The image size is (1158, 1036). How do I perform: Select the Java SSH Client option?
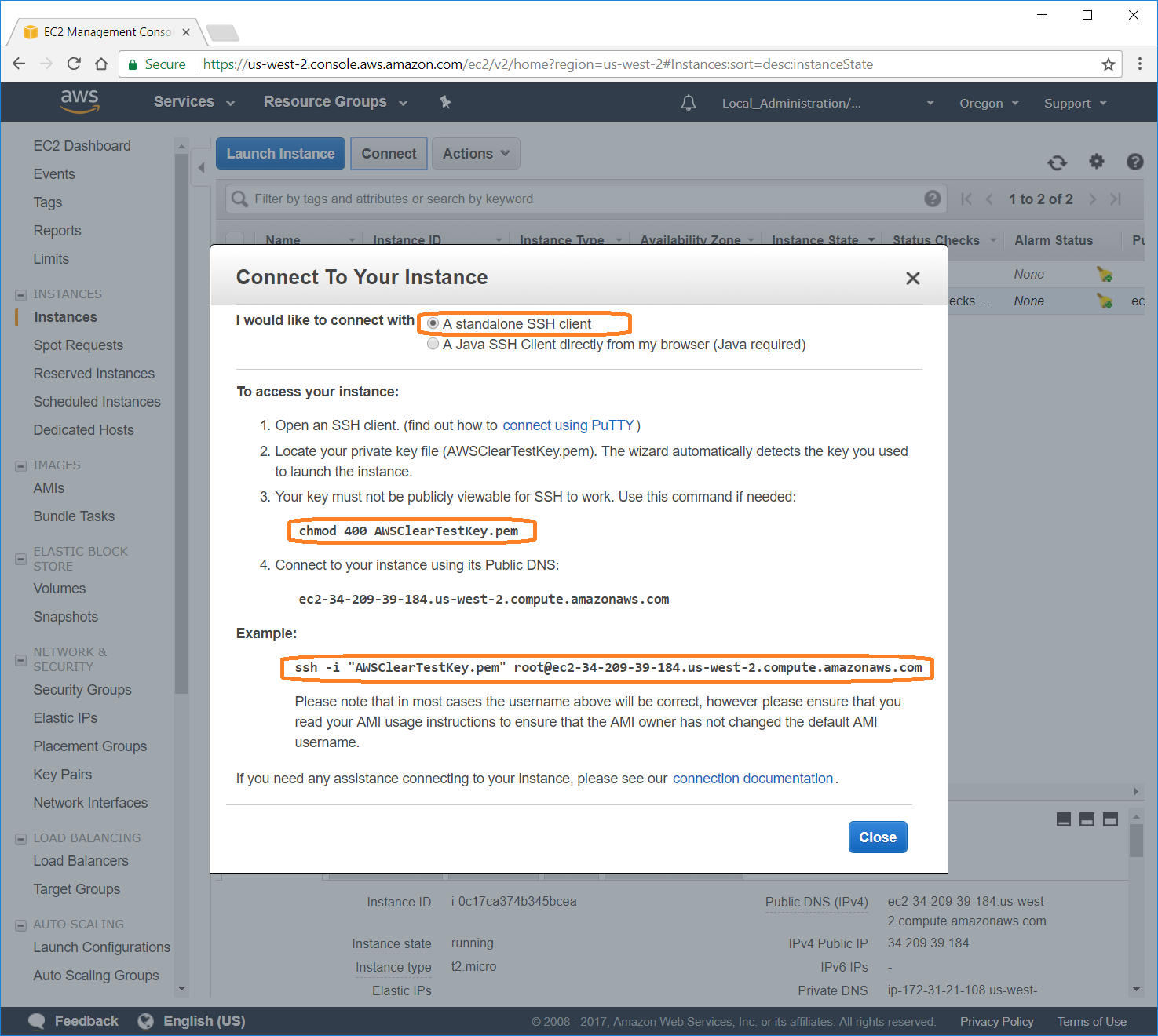[433, 344]
